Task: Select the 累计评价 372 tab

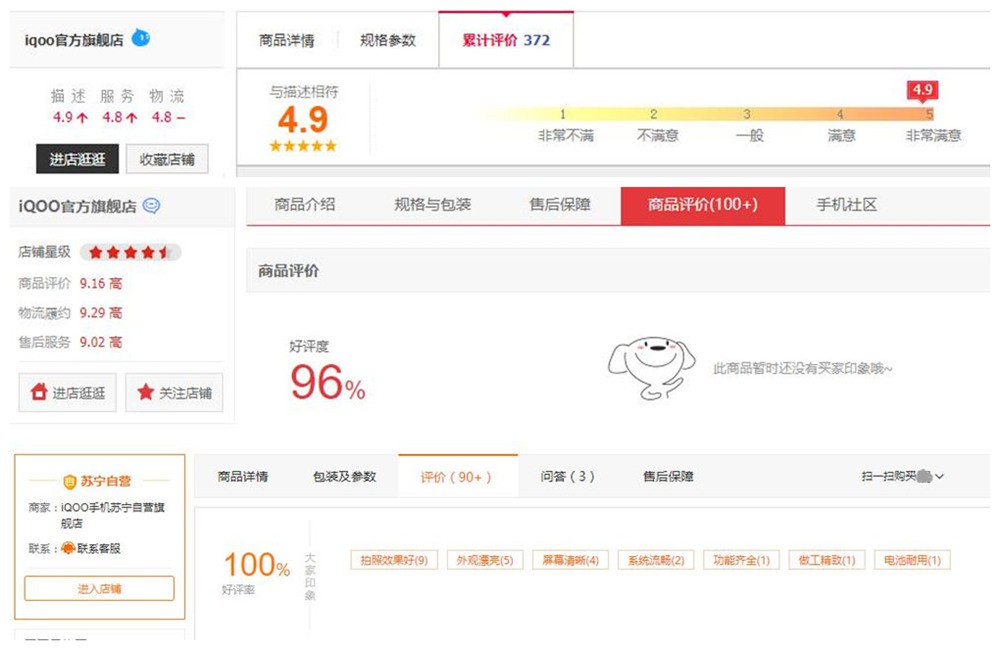Action: click(506, 40)
